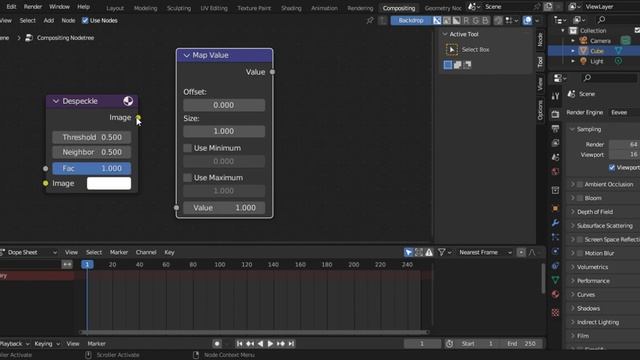
Task: Open the node editor Add menu
Action: click(x=49, y=20)
